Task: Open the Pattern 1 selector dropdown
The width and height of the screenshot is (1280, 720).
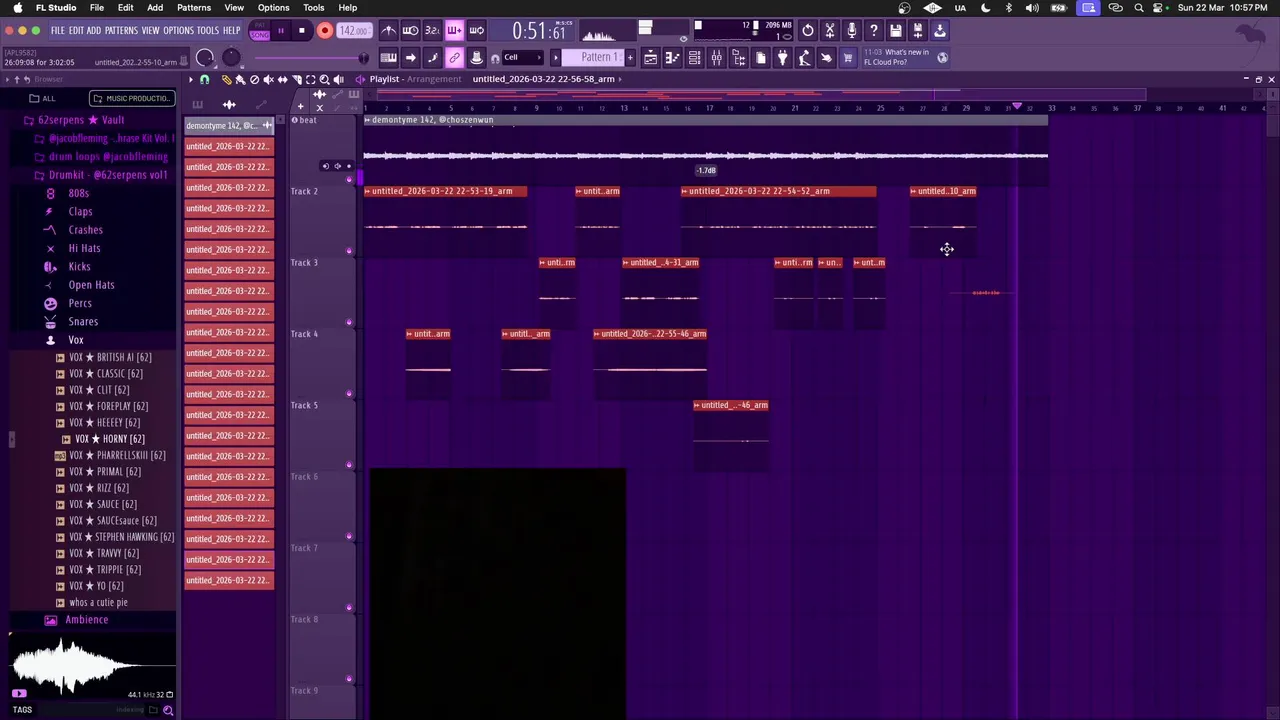Action: (x=592, y=57)
